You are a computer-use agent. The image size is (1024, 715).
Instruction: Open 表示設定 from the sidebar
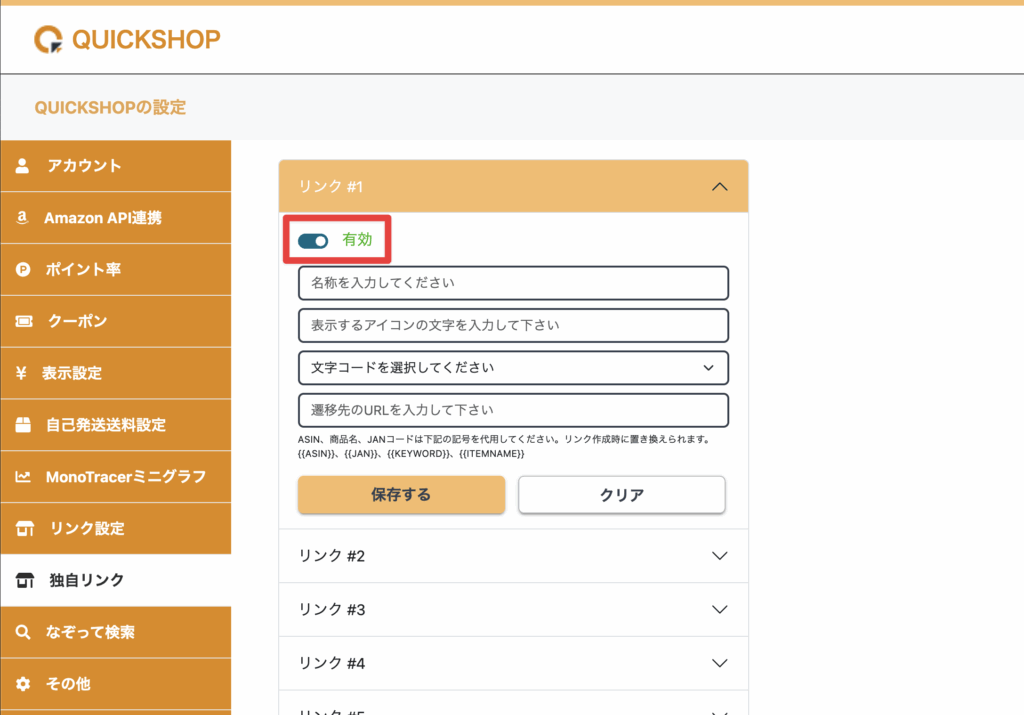point(116,373)
